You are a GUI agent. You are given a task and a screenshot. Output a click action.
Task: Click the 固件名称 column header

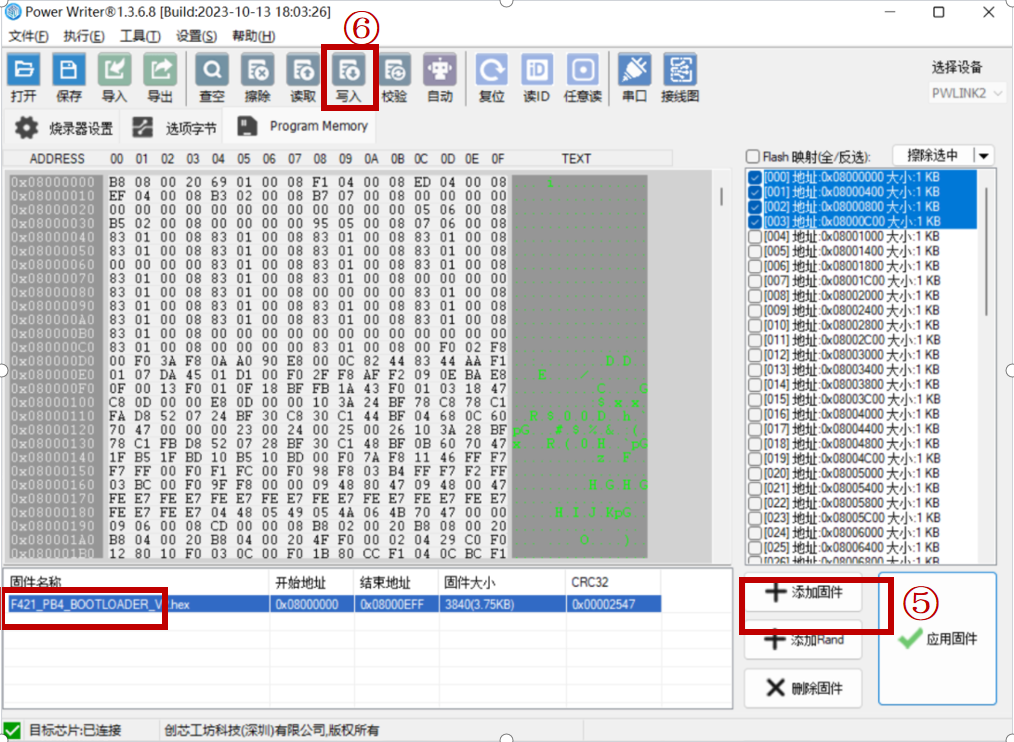click(x=137, y=582)
